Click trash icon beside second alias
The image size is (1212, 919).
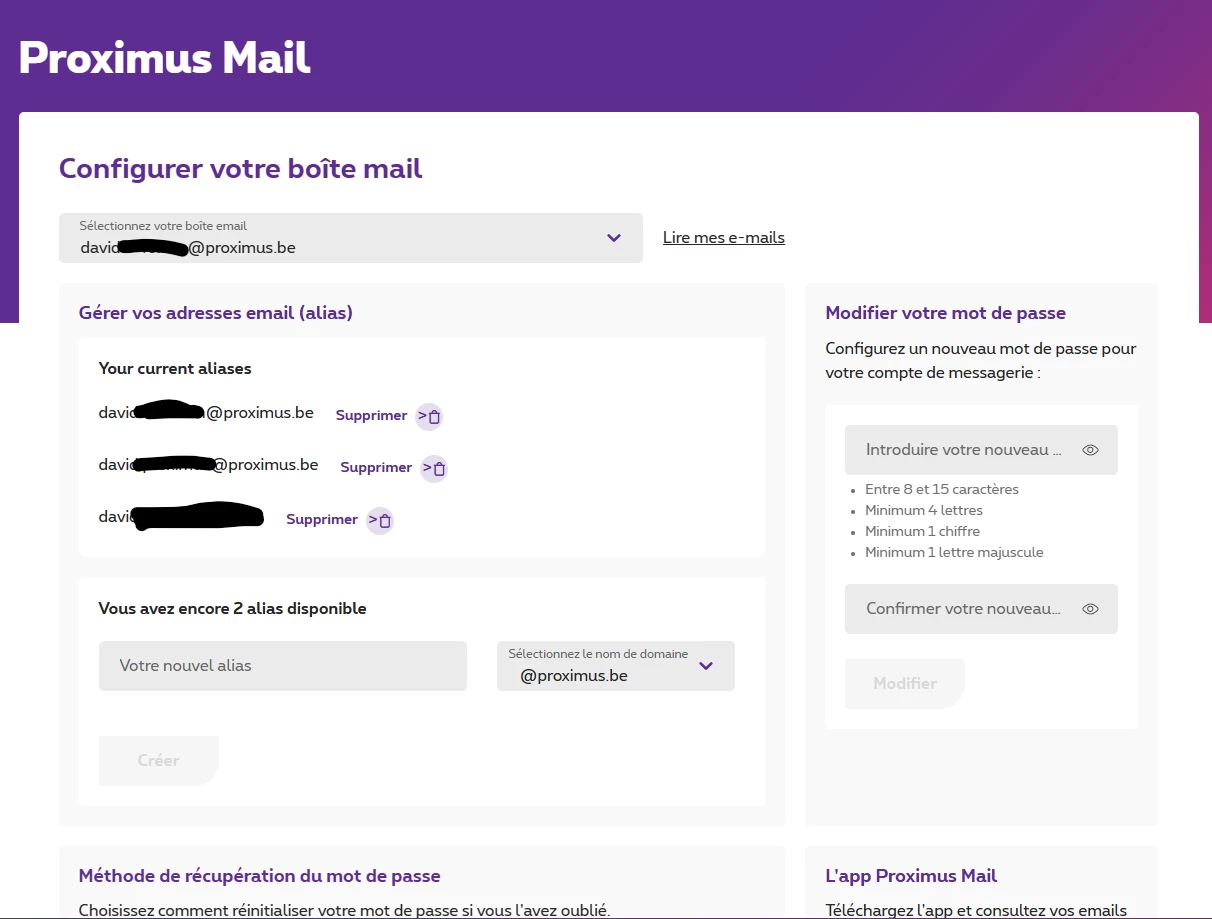434,468
